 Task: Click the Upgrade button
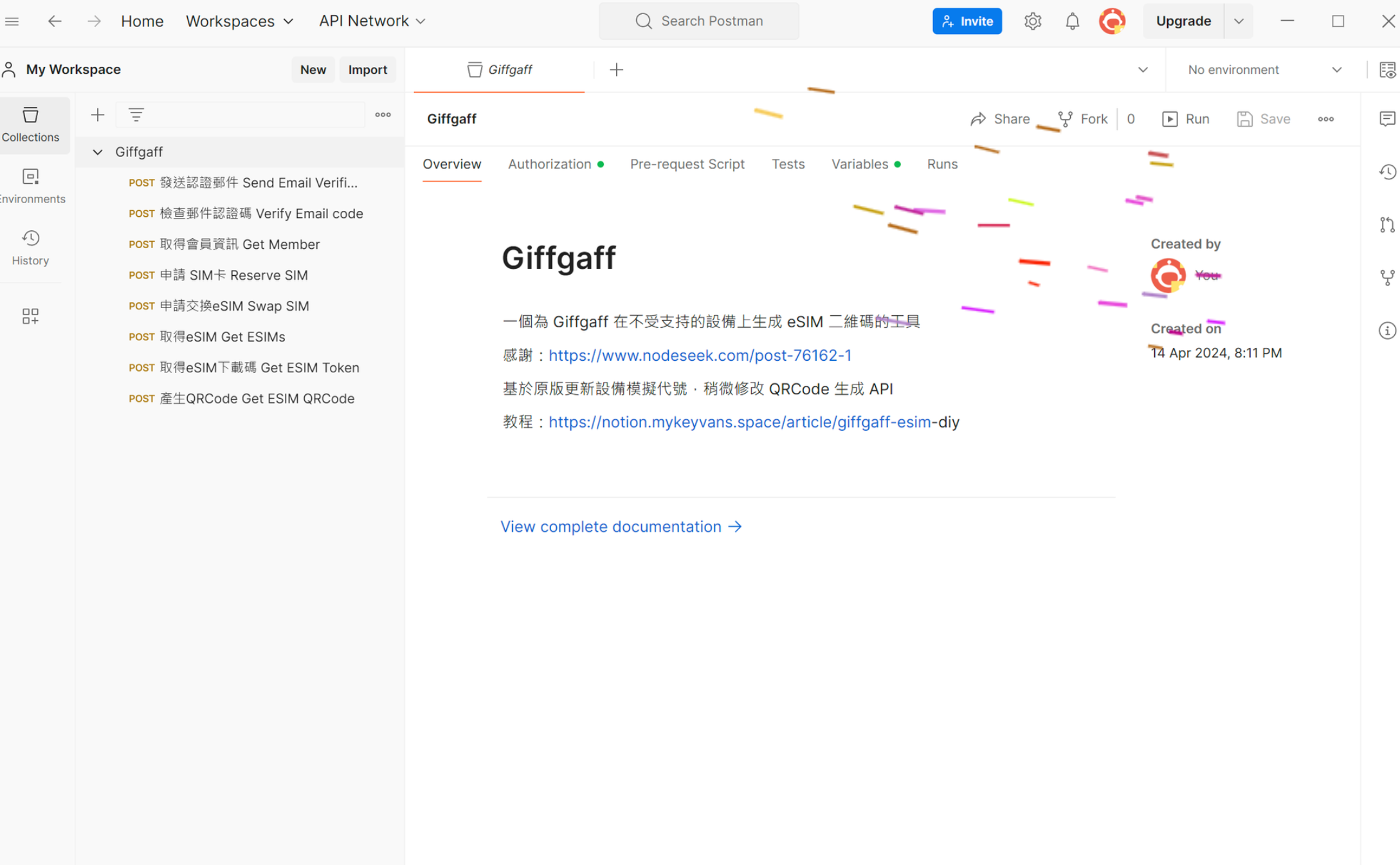coord(1183,21)
